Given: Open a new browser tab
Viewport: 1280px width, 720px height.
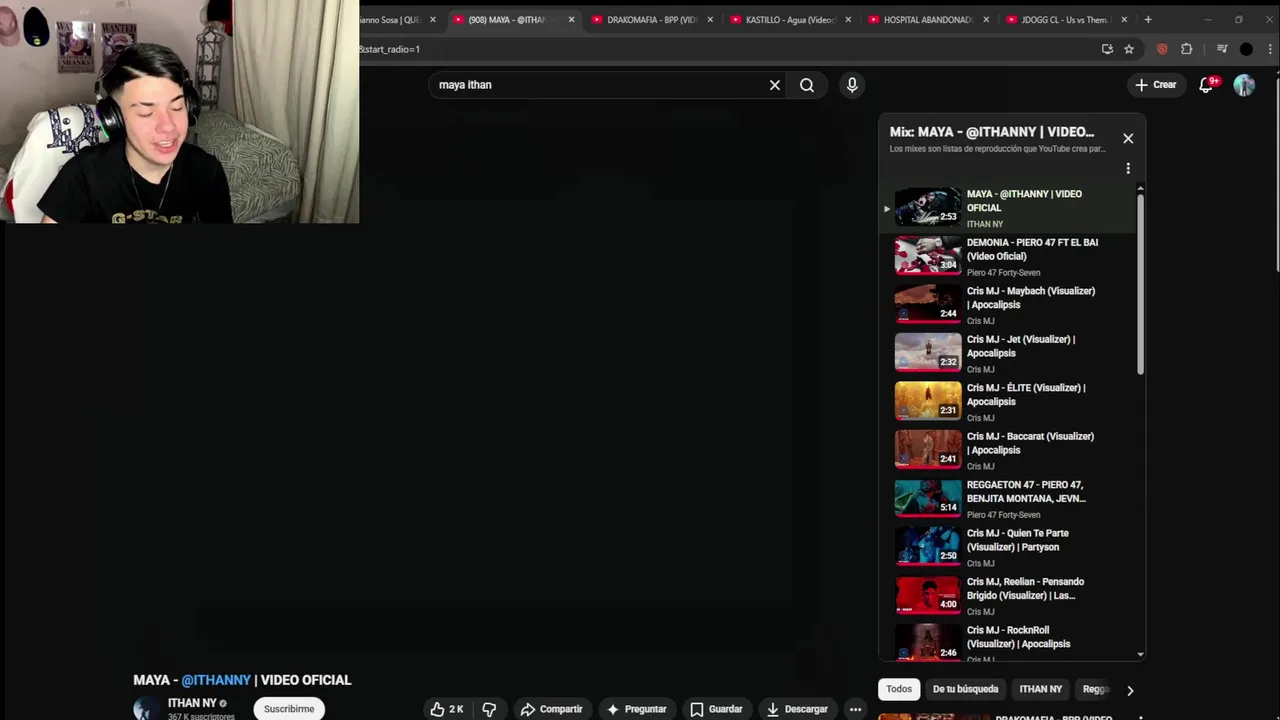Looking at the screenshot, I should [1148, 19].
